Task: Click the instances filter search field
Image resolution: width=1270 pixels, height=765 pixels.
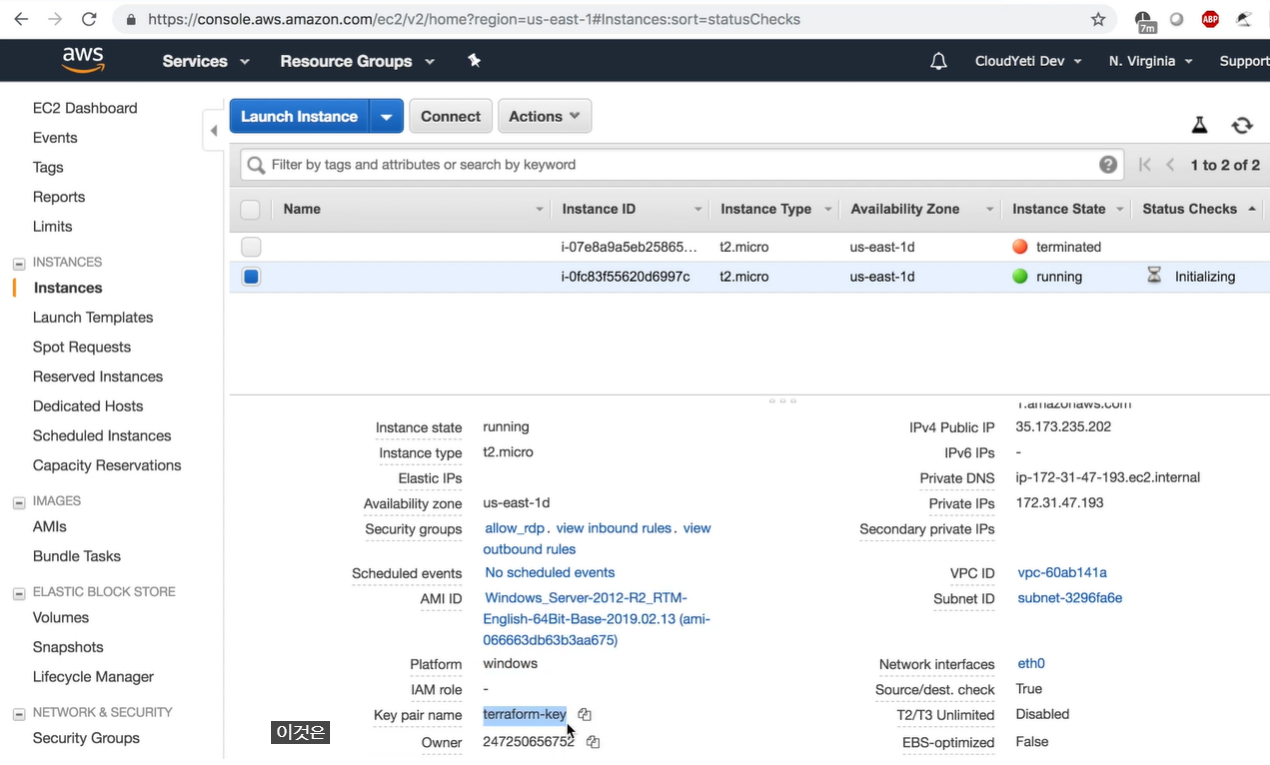Action: (x=680, y=164)
